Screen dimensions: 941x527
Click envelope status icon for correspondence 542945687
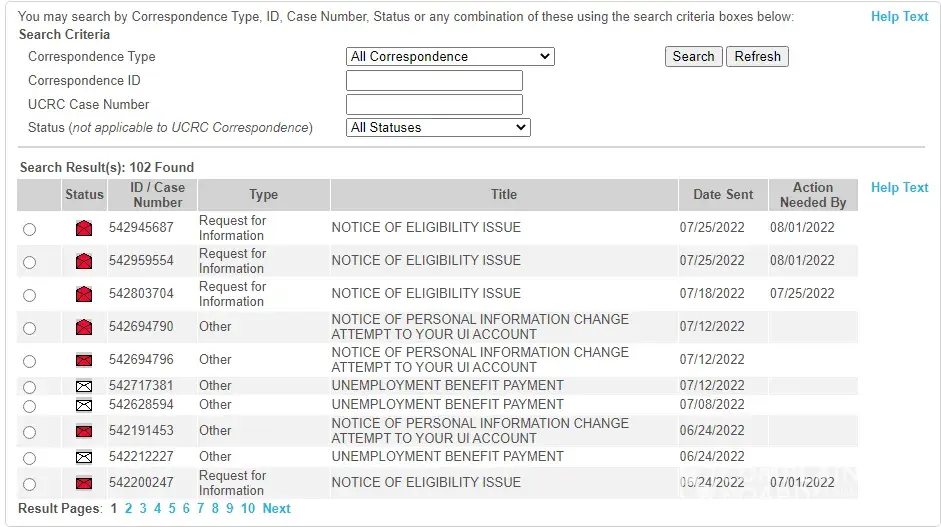(x=84, y=228)
